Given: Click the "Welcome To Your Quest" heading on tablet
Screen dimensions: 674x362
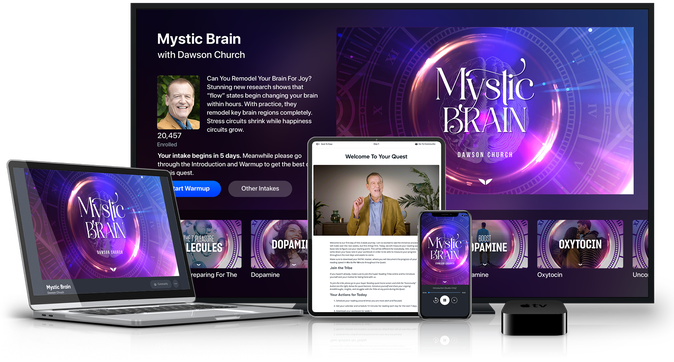Looking at the screenshot, I should tap(376, 156).
